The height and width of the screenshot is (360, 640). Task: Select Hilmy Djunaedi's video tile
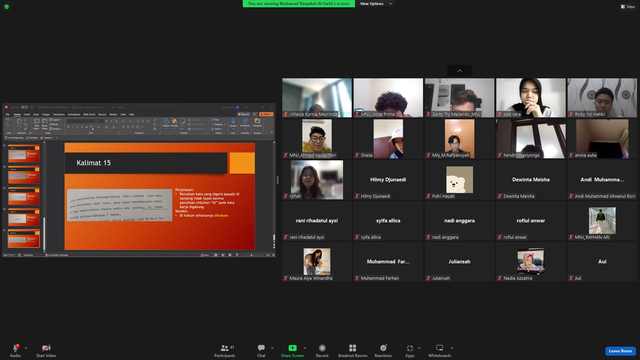pyautogui.click(x=388, y=180)
